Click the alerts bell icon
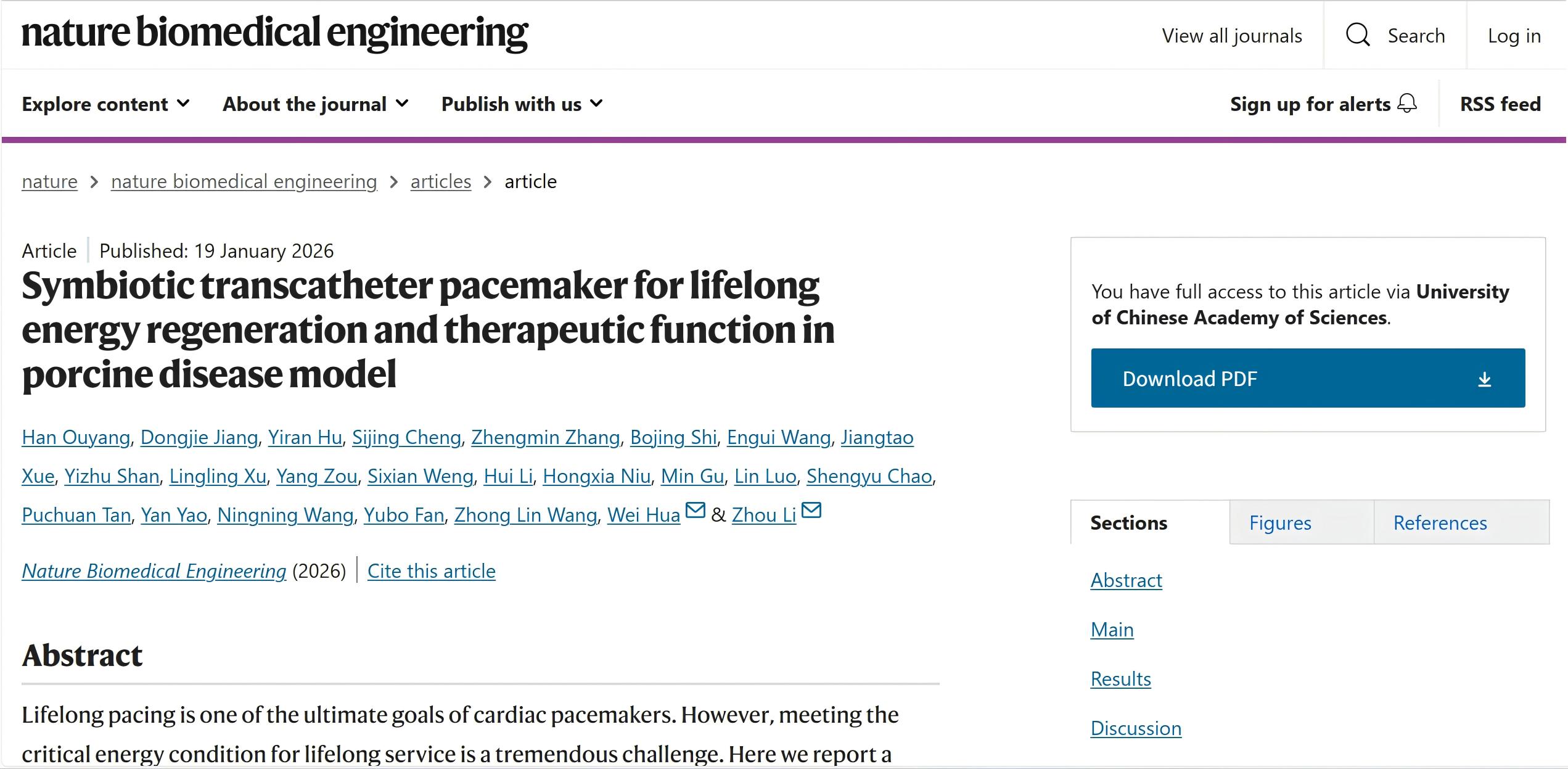The image size is (1568, 769). (x=1407, y=104)
